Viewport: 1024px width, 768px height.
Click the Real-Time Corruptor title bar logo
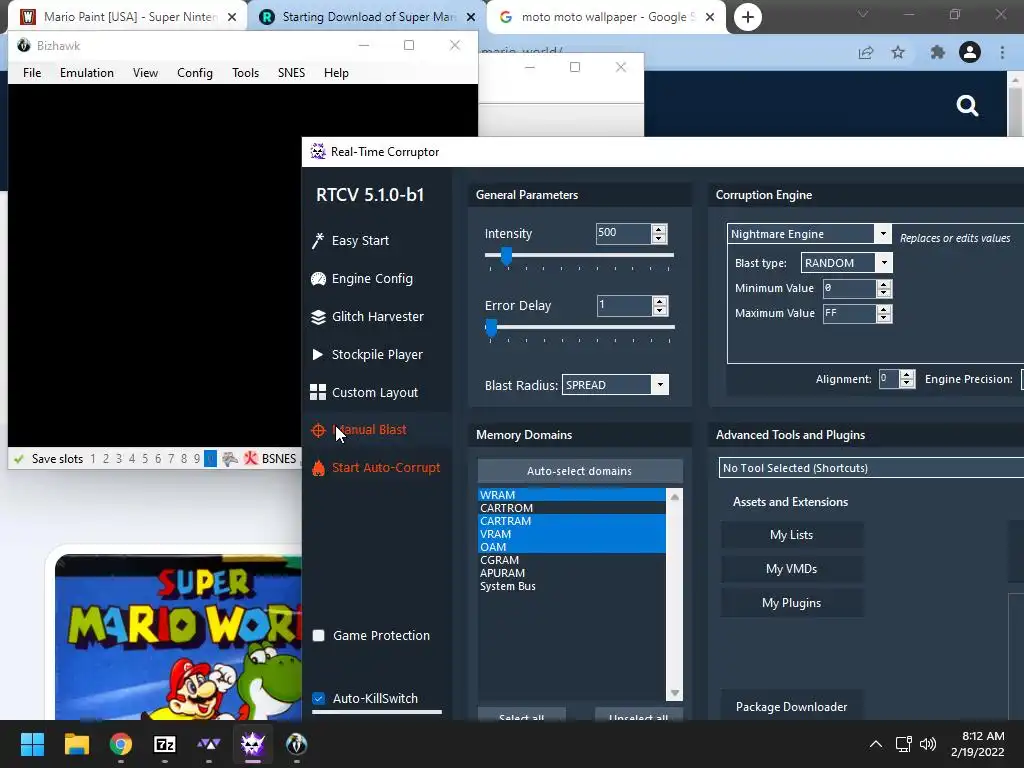[318, 152]
